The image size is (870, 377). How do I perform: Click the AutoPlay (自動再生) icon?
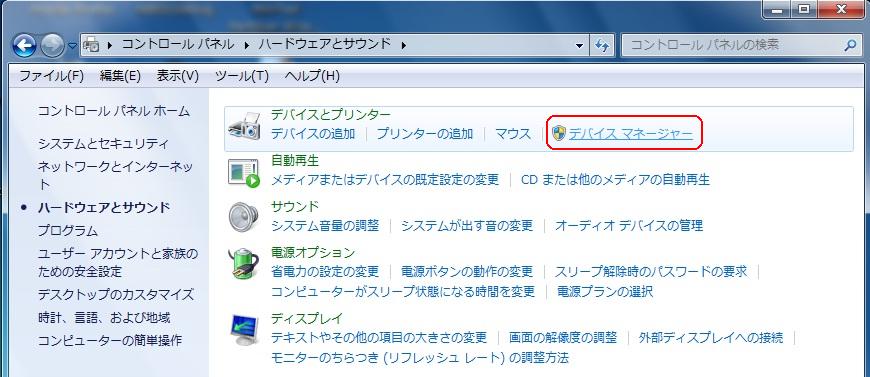coord(244,173)
